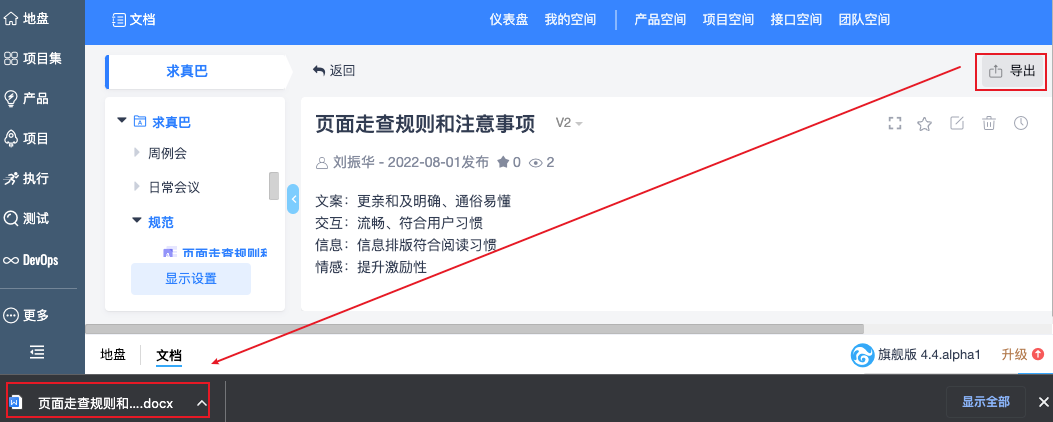Expand the 日常会议 tree folder

pyautogui.click(x=137, y=186)
